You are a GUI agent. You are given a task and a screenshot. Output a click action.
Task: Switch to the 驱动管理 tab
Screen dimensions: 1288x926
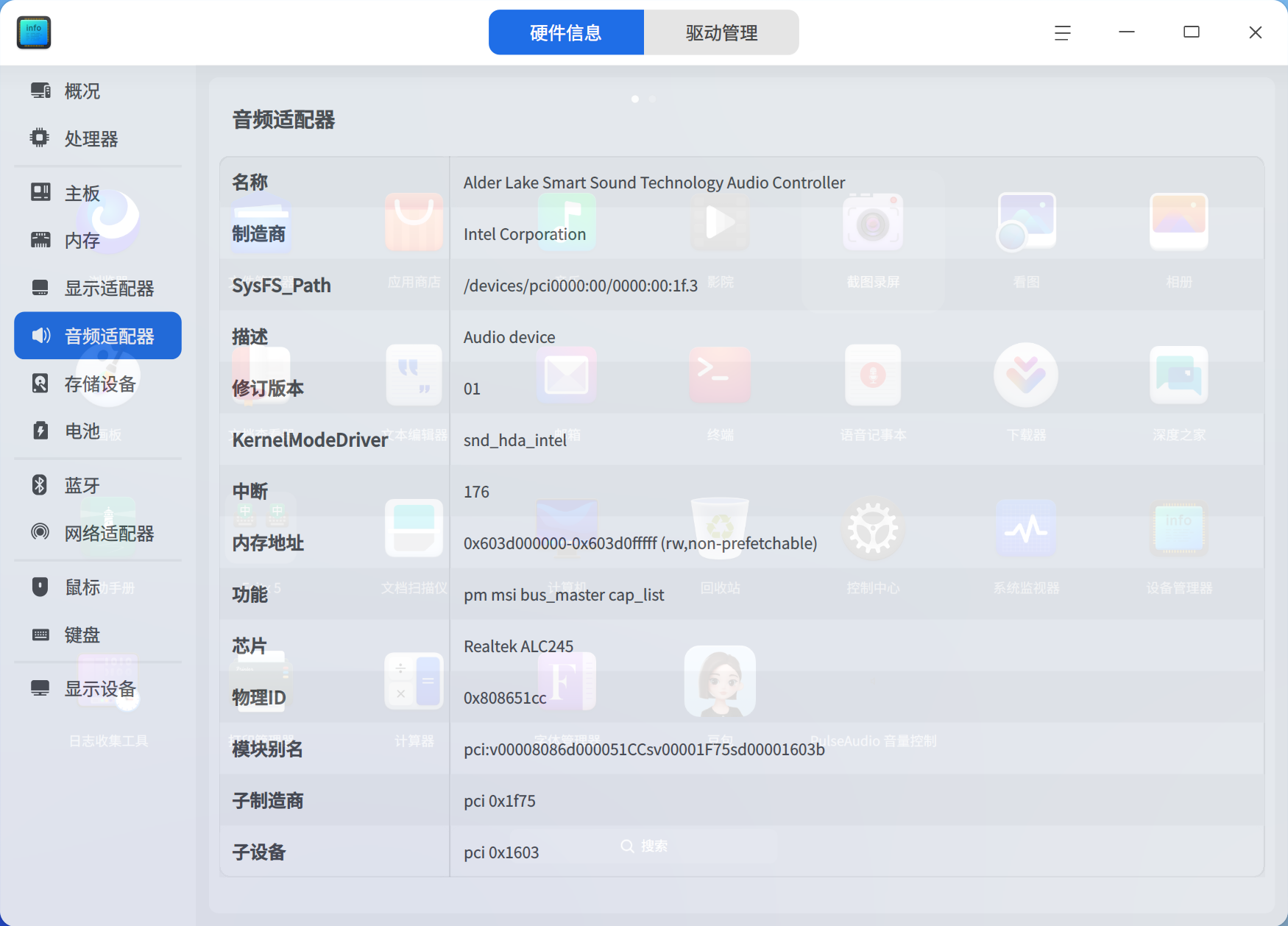tap(721, 32)
